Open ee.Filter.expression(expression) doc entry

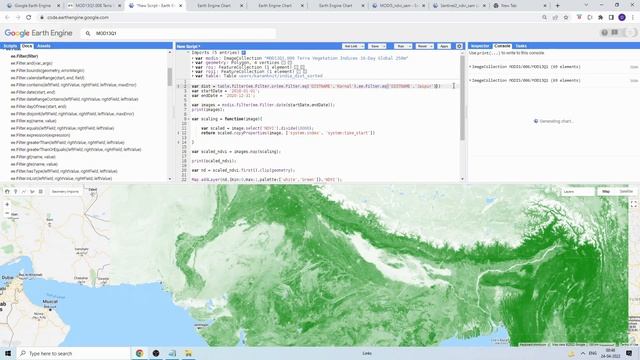(40, 135)
